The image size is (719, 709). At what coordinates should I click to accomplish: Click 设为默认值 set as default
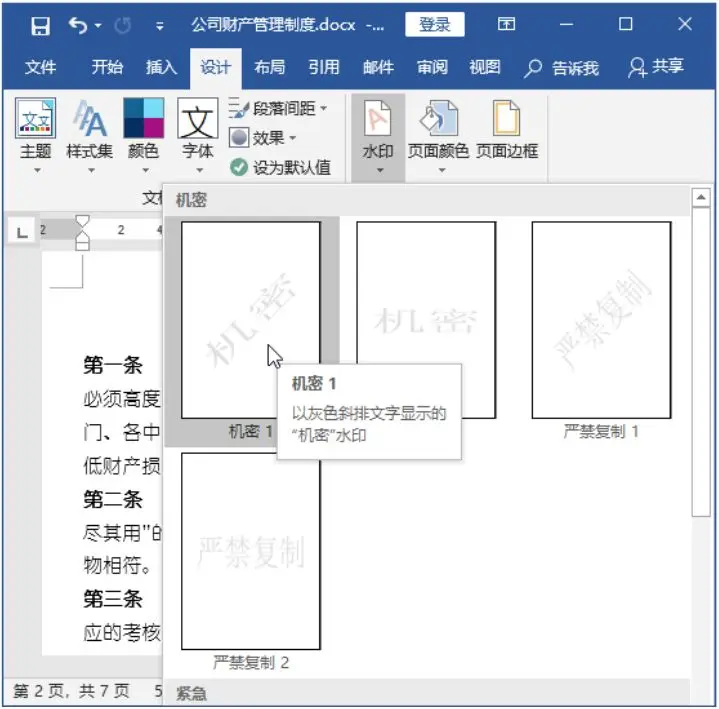tap(280, 167)
